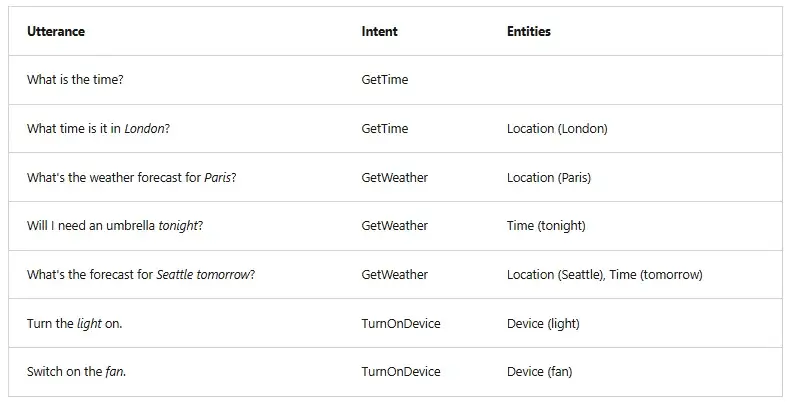This screenshot has width=791, height=404.
Task: Click the Entities column header
Action: tap(529, 31)
